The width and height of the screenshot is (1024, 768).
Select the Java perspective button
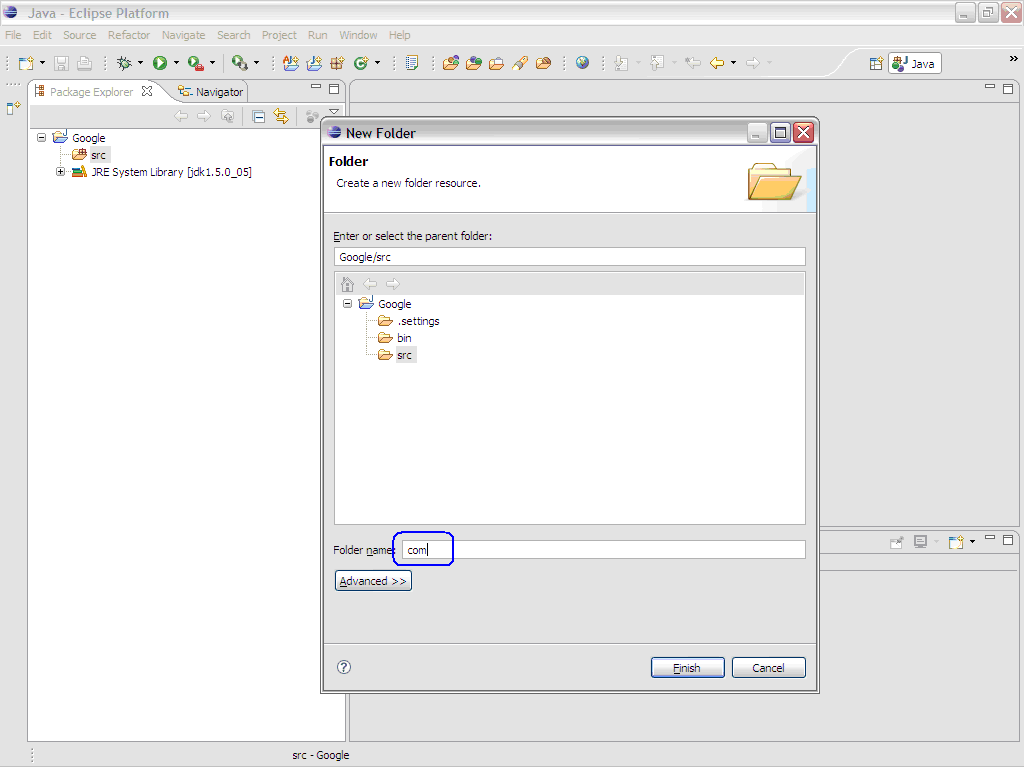915,63
